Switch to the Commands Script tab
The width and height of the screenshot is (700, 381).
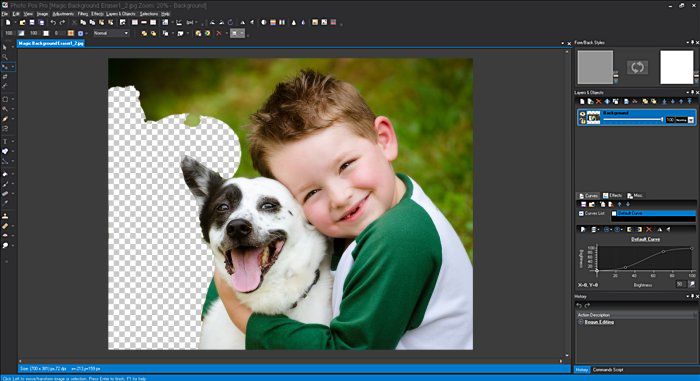[608, 370]
